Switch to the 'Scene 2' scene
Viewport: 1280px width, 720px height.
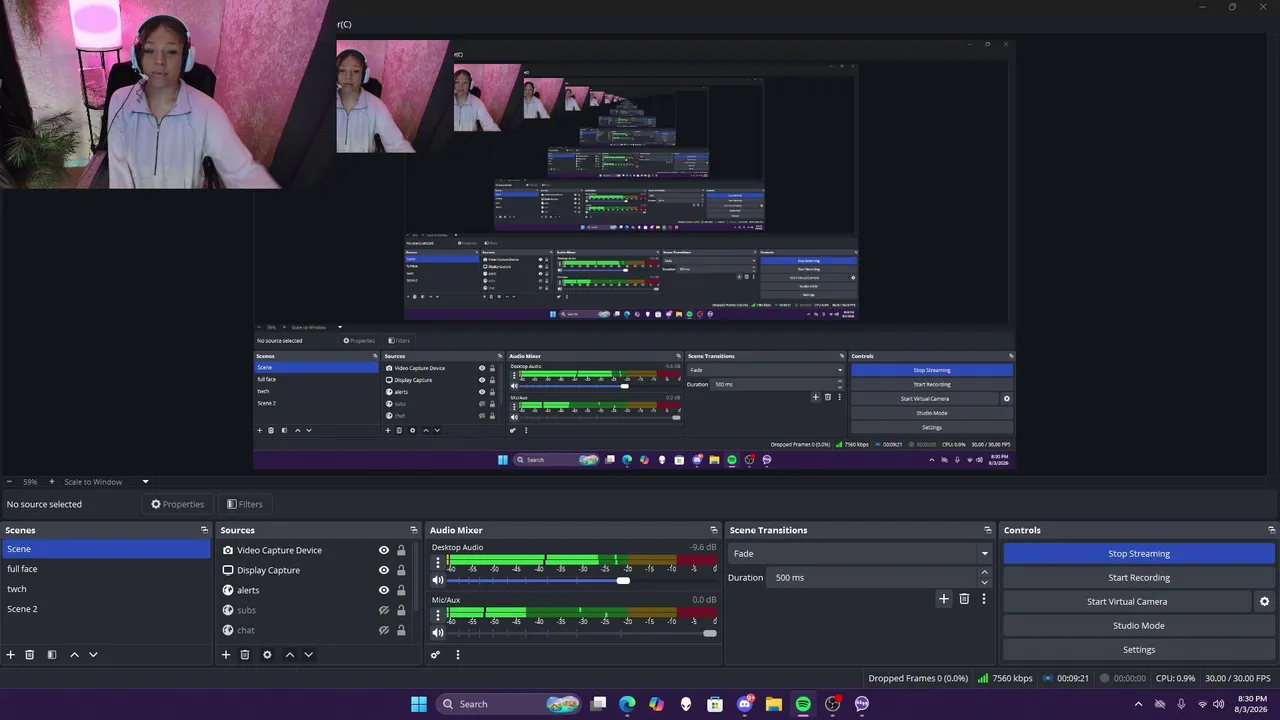coord(106,609)
